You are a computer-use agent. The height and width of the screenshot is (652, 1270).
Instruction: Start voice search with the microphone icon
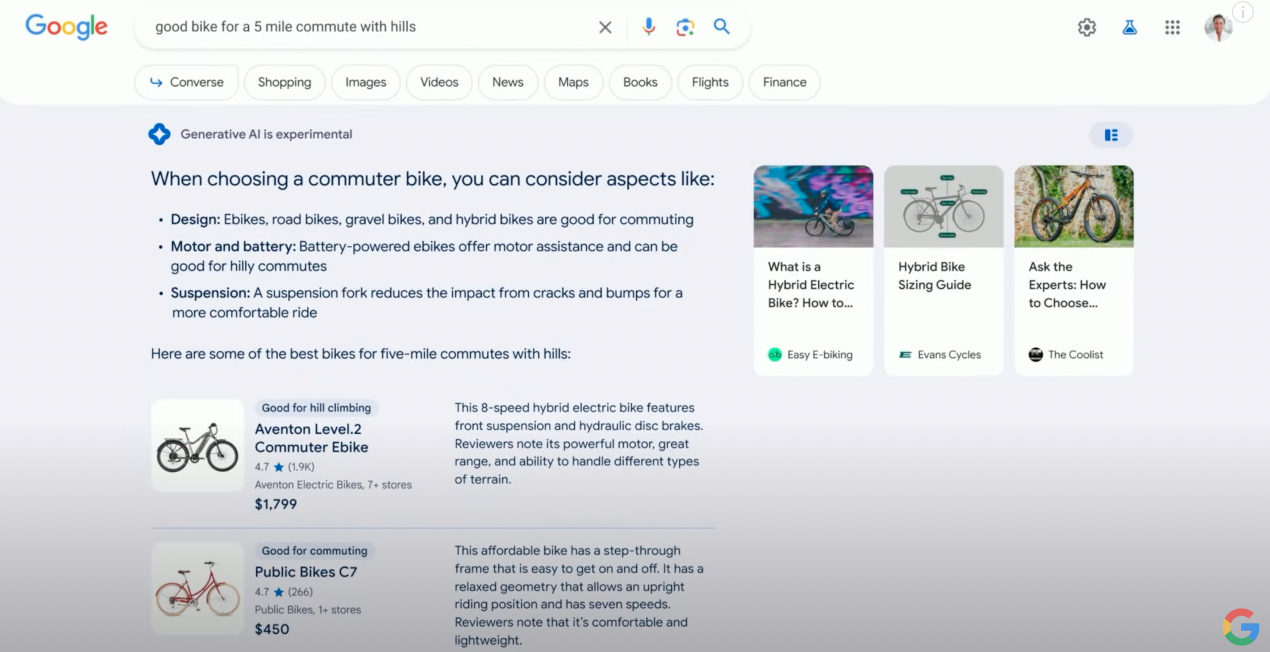[649, 27]
